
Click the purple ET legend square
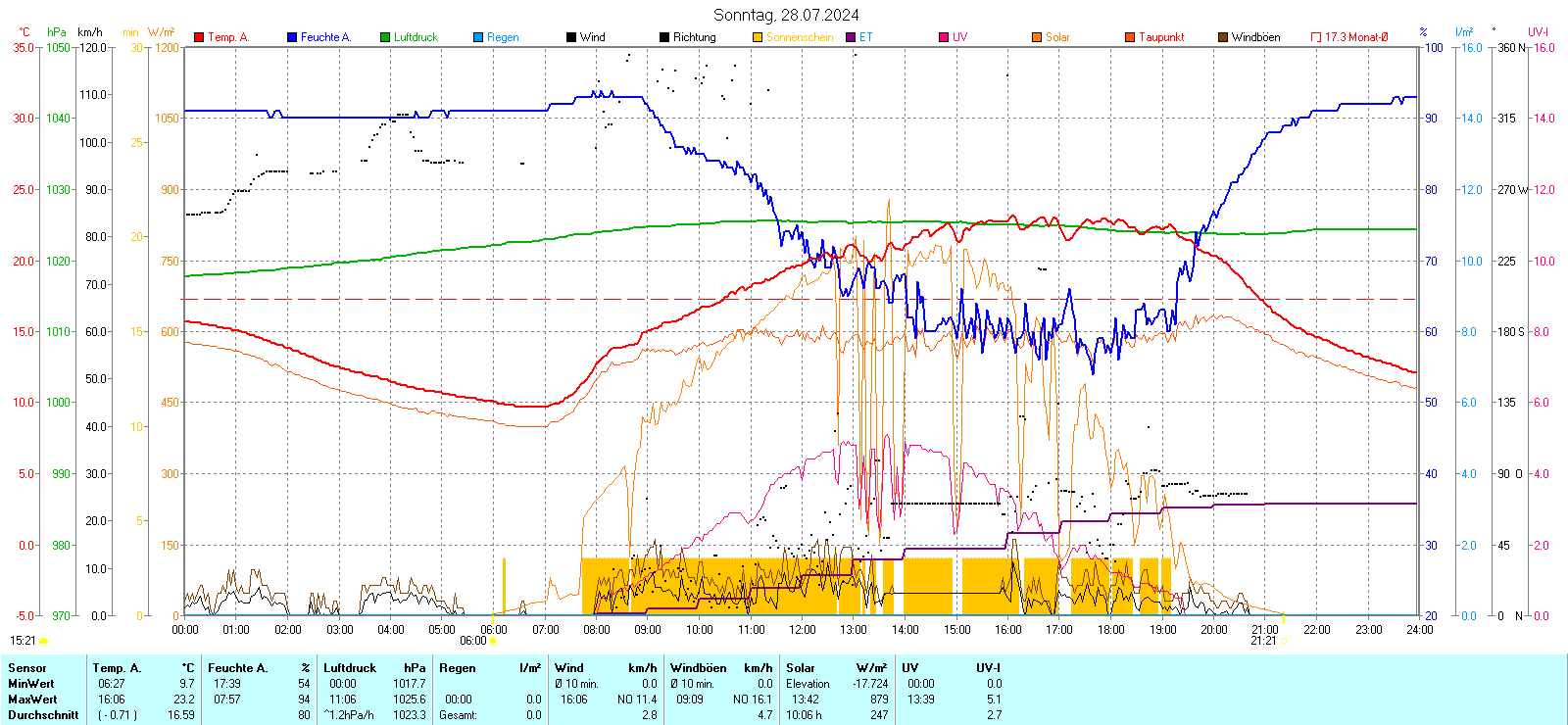click(851, 37)
